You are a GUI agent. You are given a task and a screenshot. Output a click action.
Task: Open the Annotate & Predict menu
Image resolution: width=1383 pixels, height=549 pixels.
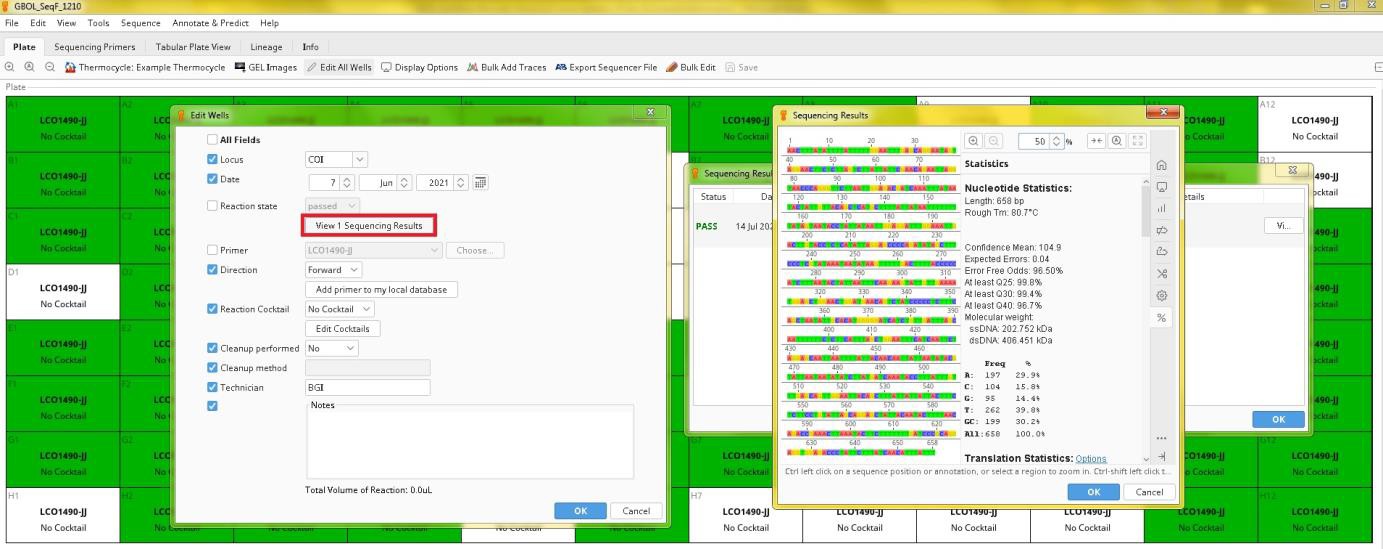[x=210, y=23]
